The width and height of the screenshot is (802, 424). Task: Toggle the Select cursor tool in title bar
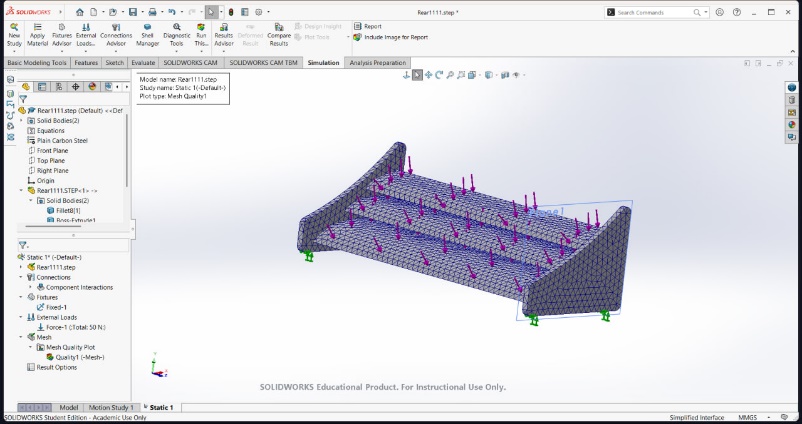(x=211, y=12)
